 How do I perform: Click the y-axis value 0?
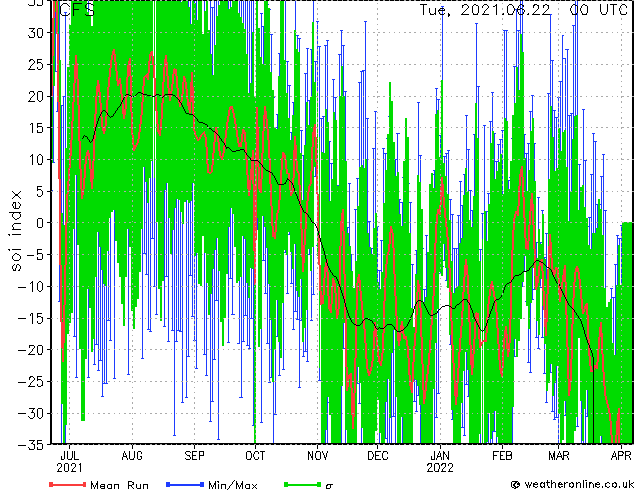click(40, 223)
